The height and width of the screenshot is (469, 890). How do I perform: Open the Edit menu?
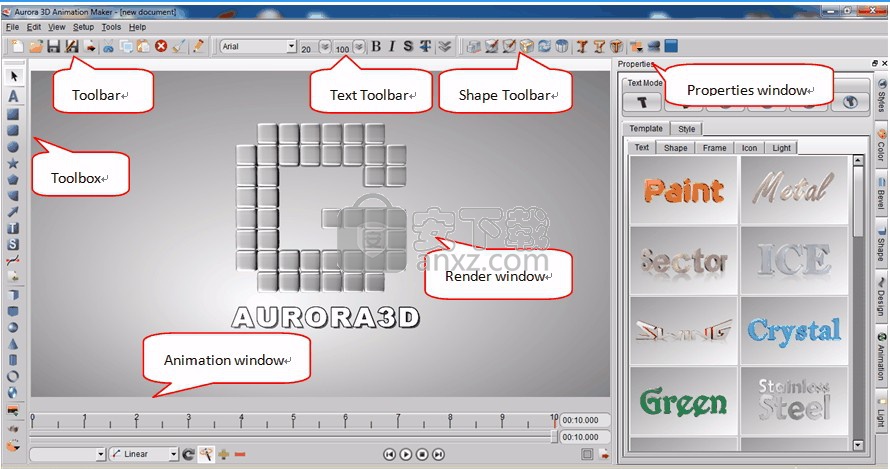(x=34, y=27)
